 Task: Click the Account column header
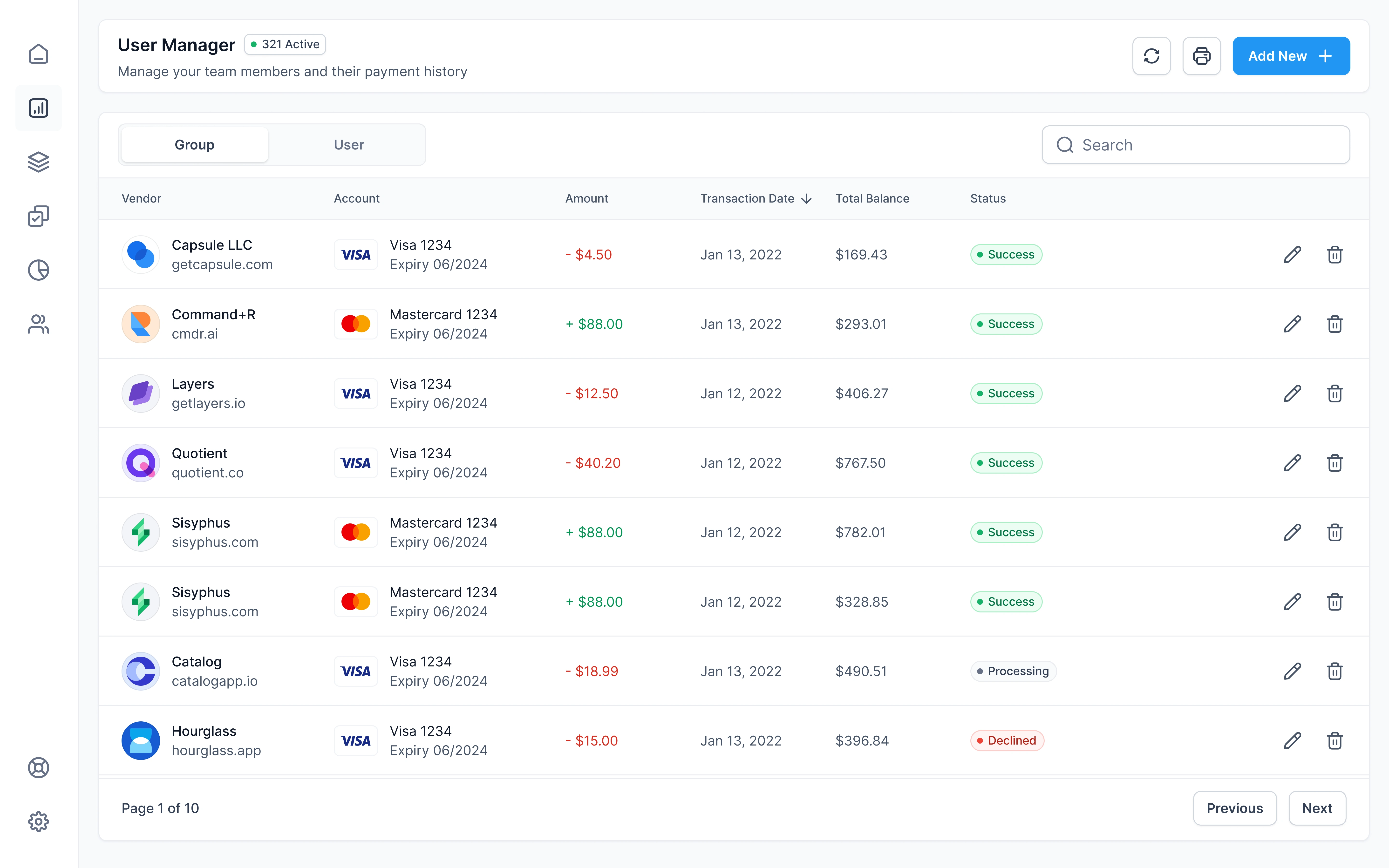click(356, 199)
